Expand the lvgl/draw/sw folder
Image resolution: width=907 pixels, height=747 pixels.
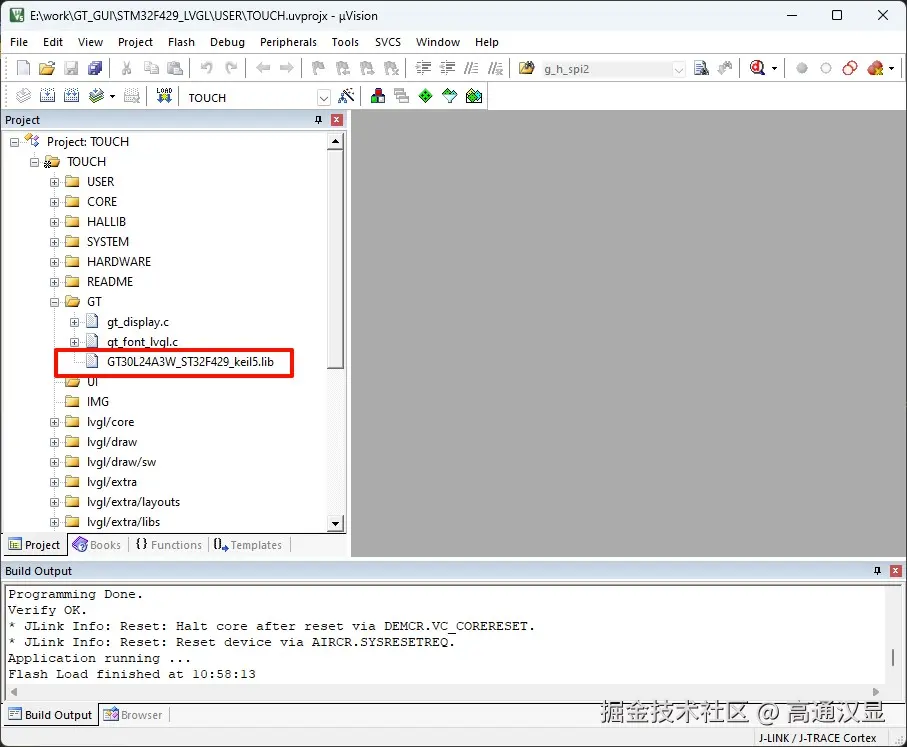pyautogui.click(x=54, y=462)
